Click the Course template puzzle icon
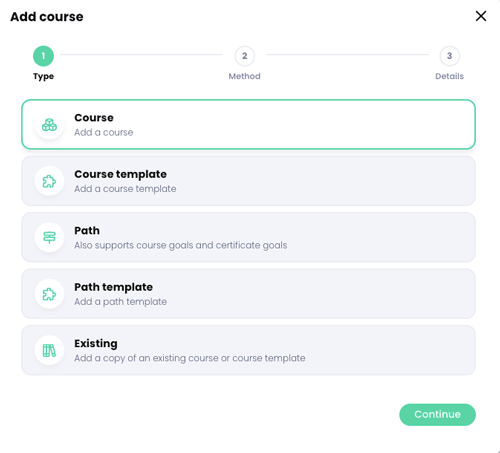Screen dimensions: 500x453 point(49,181)
